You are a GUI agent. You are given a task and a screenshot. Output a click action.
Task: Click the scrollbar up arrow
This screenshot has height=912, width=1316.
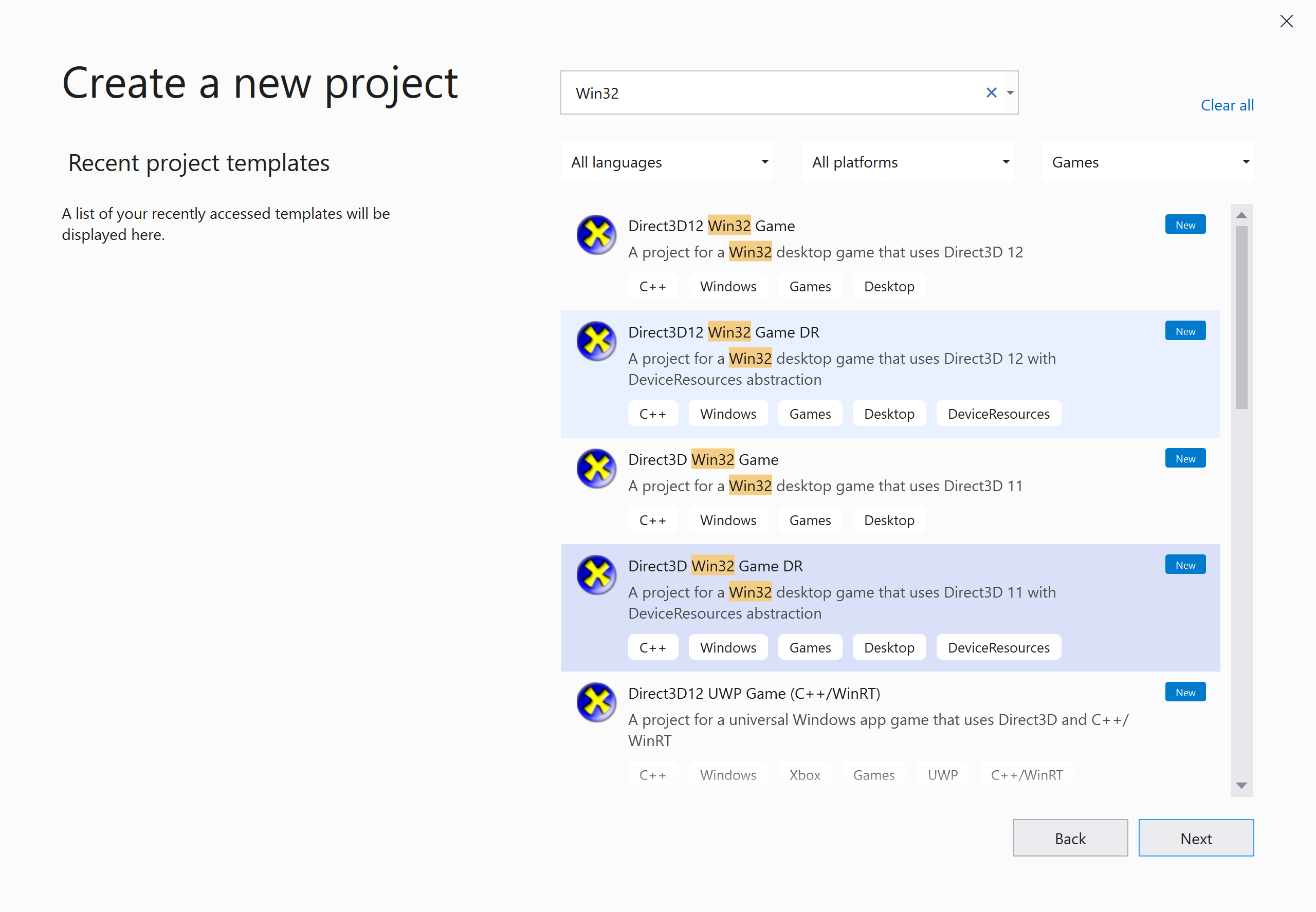[1241, 215]
